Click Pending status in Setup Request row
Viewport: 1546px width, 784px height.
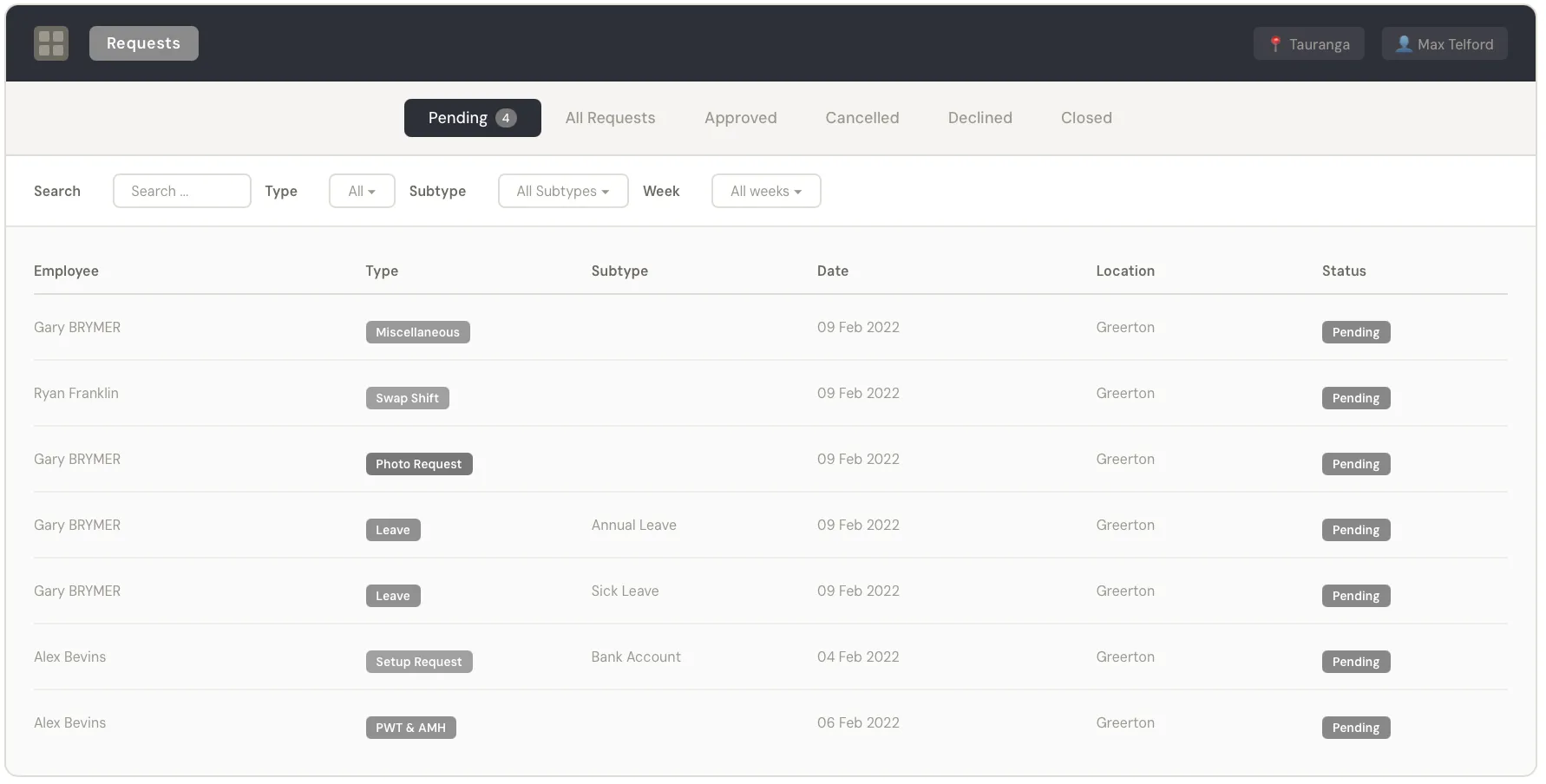click(x=1356, y=662)
